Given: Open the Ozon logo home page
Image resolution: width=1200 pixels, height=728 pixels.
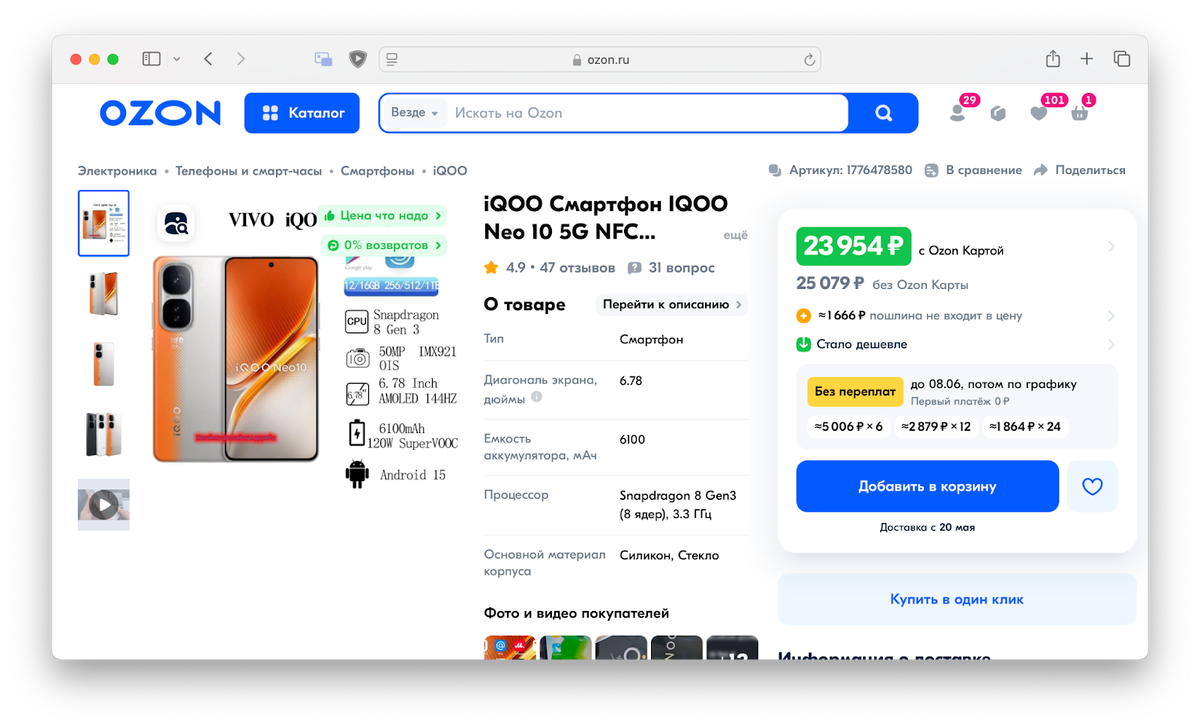Looking at the screenshot, I should tap(160, 113).
